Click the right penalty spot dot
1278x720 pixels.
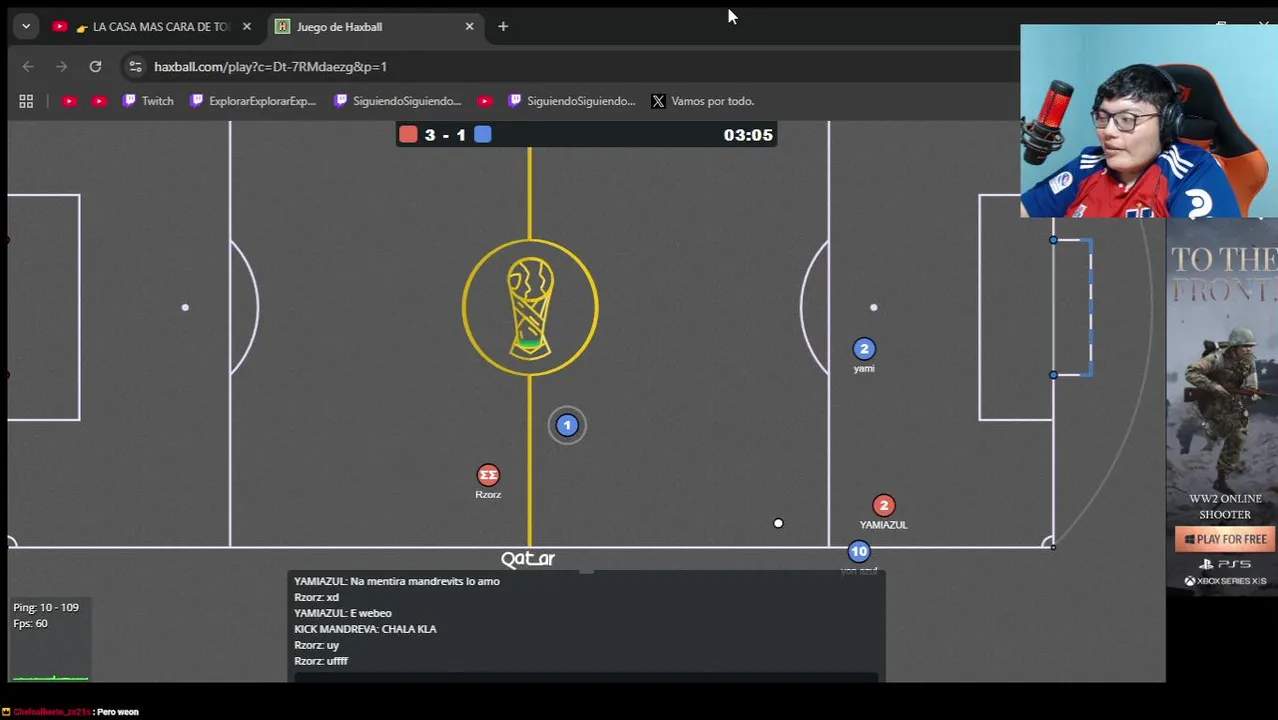pyautogui.click(x=873, y=307)
